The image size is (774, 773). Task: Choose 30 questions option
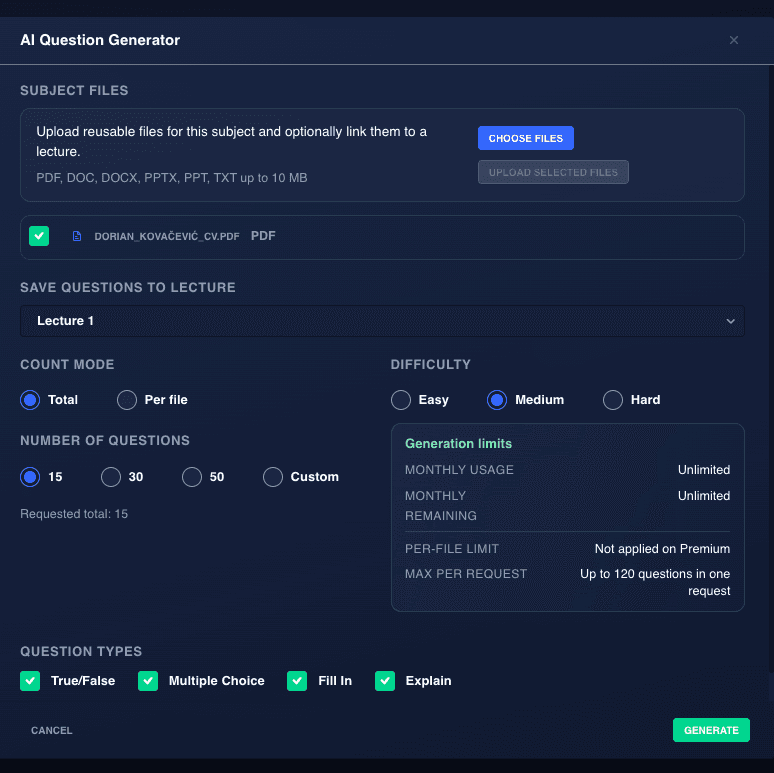click(111, 477)
